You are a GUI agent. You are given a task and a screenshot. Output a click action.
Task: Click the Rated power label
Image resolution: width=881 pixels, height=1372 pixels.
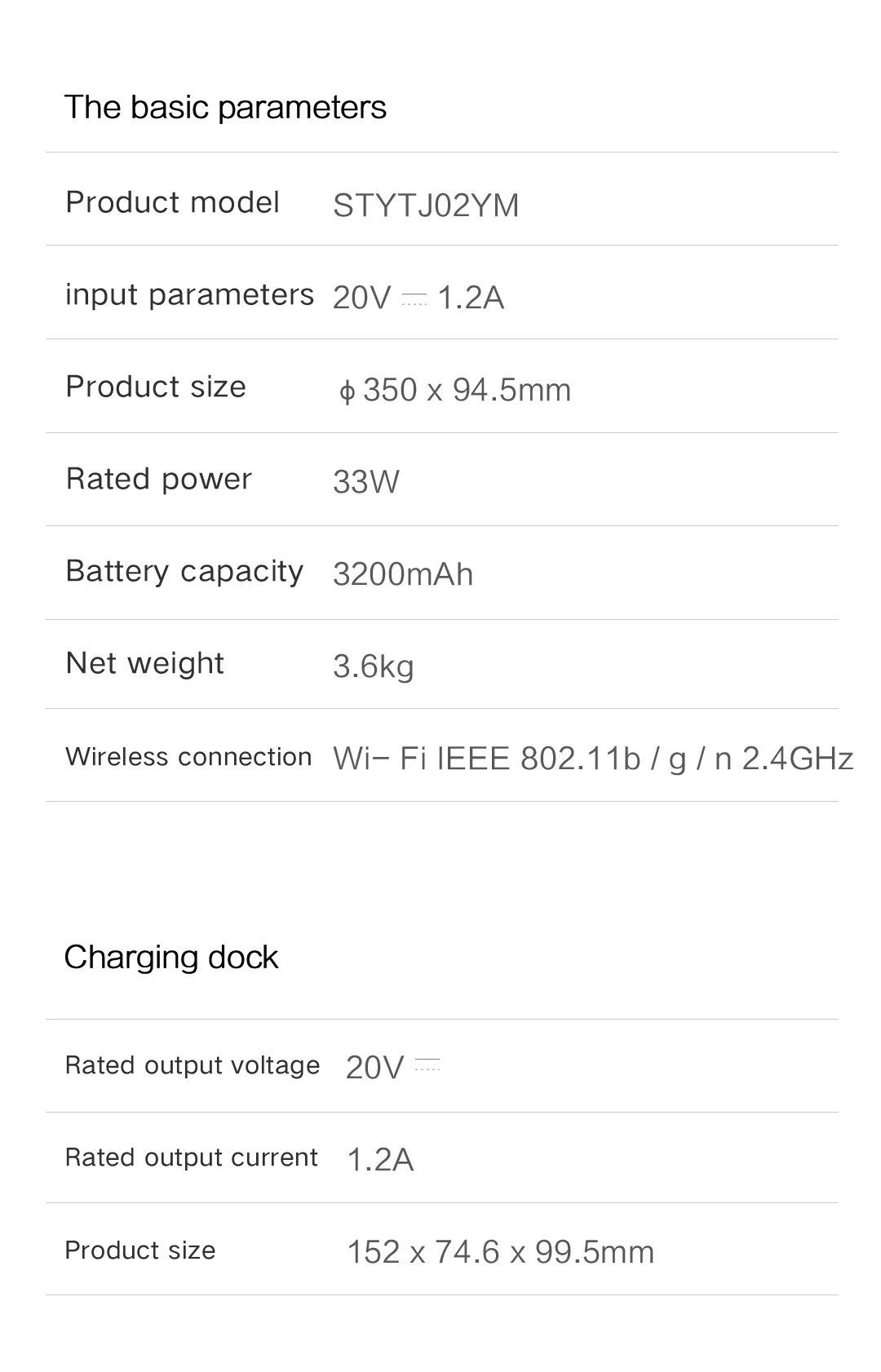[x=159, y=479]
